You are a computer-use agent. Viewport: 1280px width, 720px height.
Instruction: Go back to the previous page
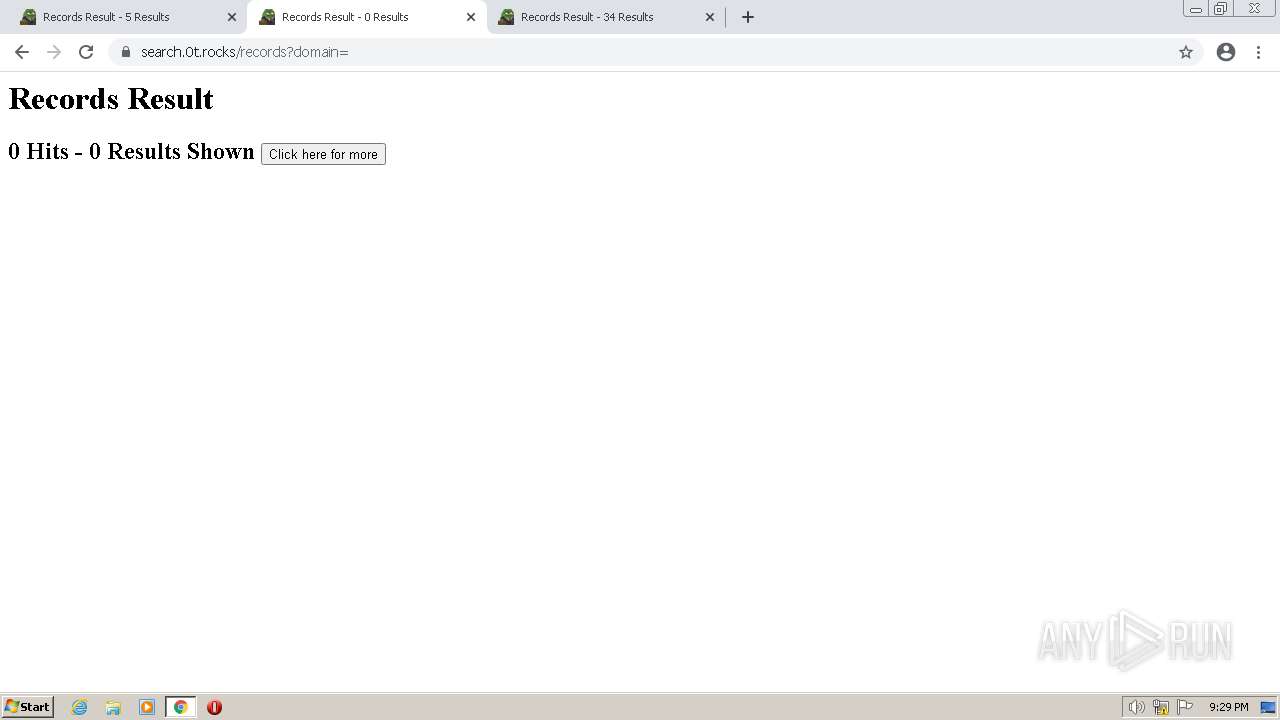pyautogui.click(x=22, y=52)
